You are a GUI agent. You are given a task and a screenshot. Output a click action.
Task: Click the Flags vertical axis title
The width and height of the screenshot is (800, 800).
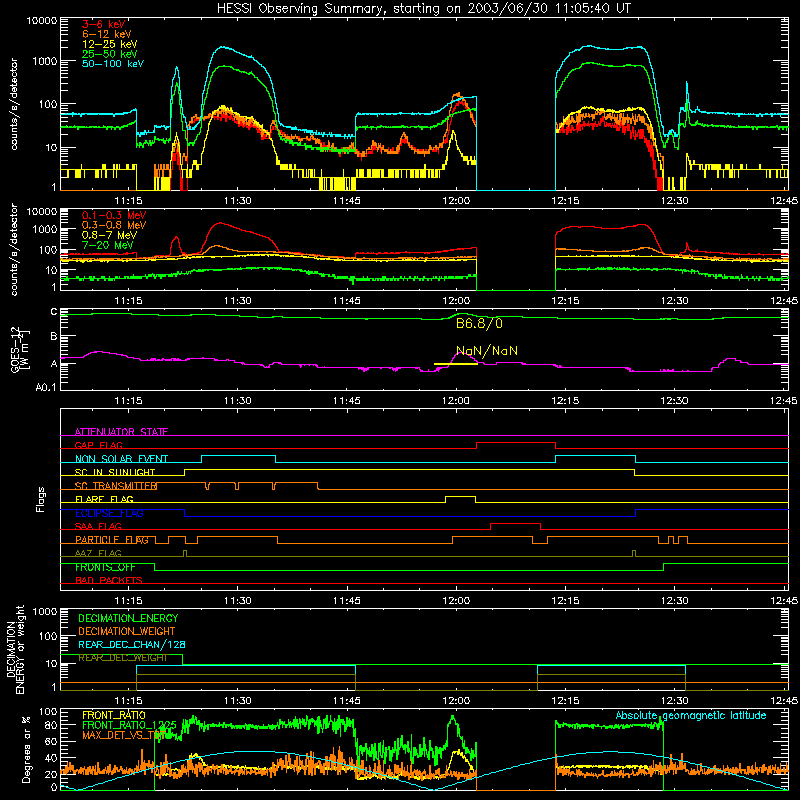(41, 499)
